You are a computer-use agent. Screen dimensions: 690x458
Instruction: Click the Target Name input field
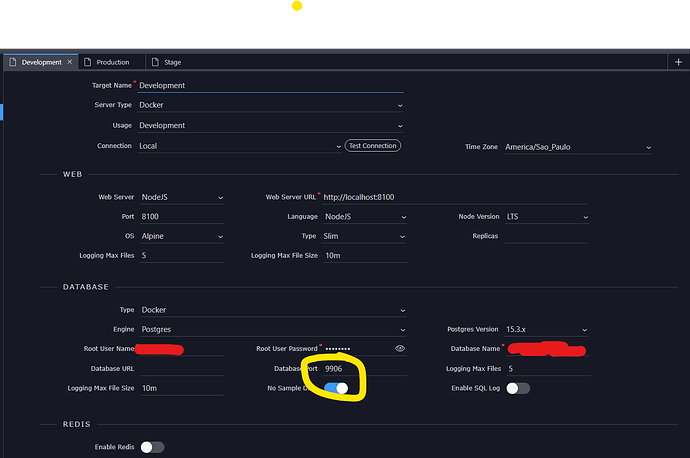click(x=271, y=85)
